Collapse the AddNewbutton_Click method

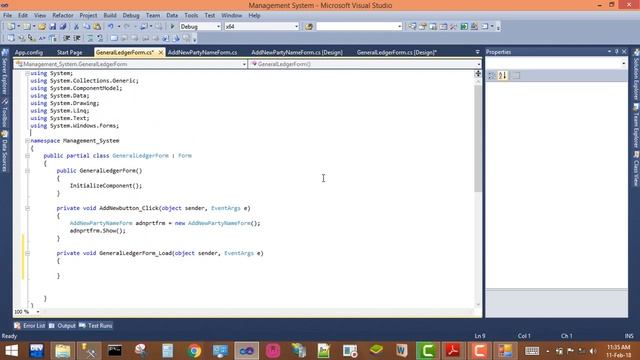pos(27,208)
